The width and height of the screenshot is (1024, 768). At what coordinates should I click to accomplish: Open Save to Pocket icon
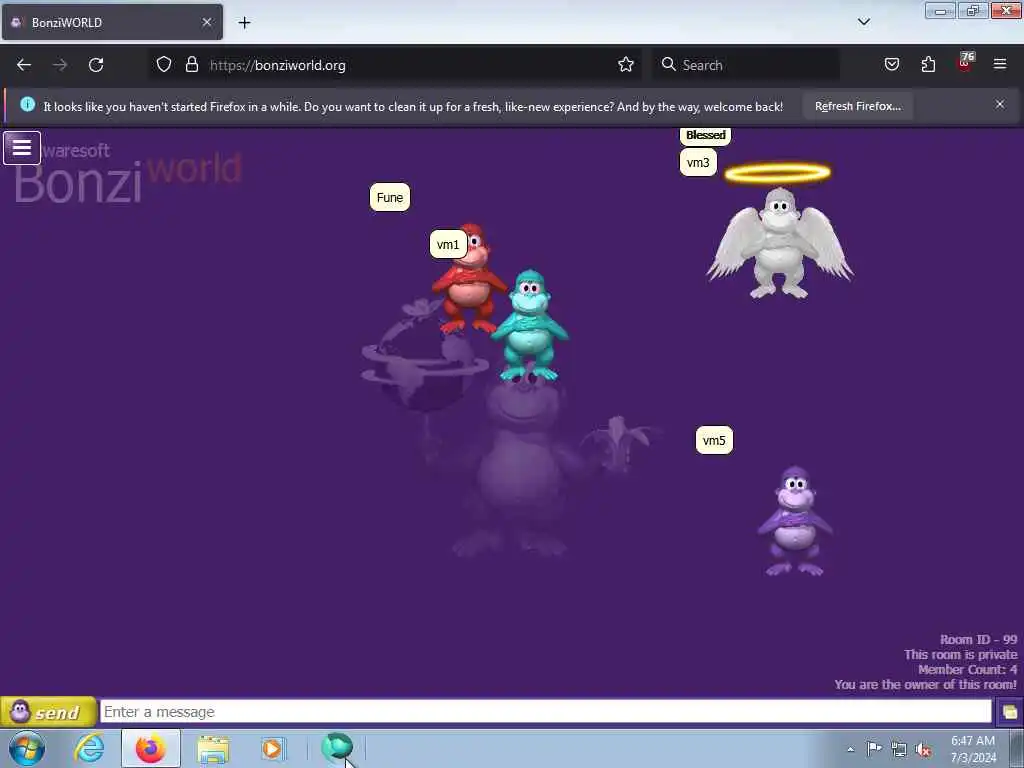tap(892, 64)
